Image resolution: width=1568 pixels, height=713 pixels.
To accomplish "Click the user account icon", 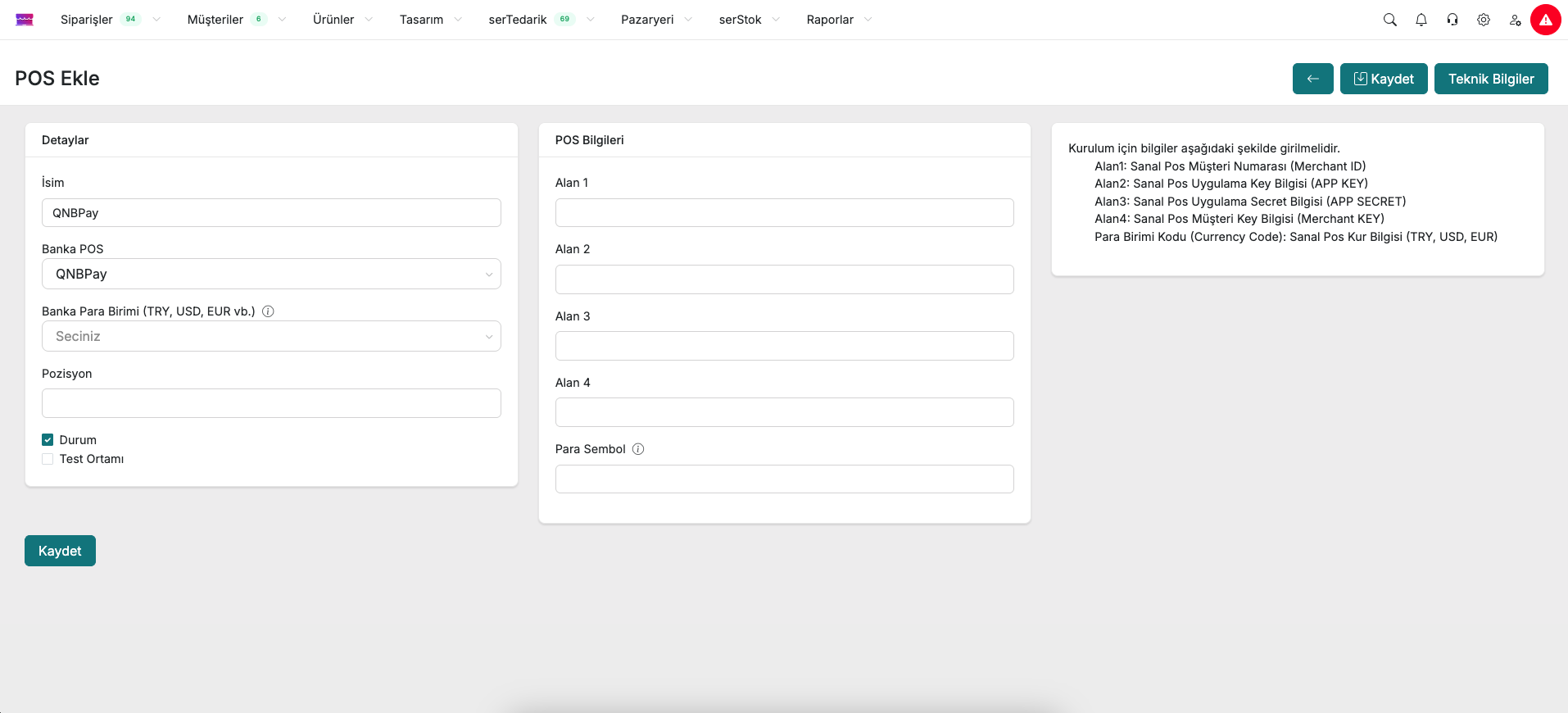I will pyautogui.click(x=1515, y=20).
